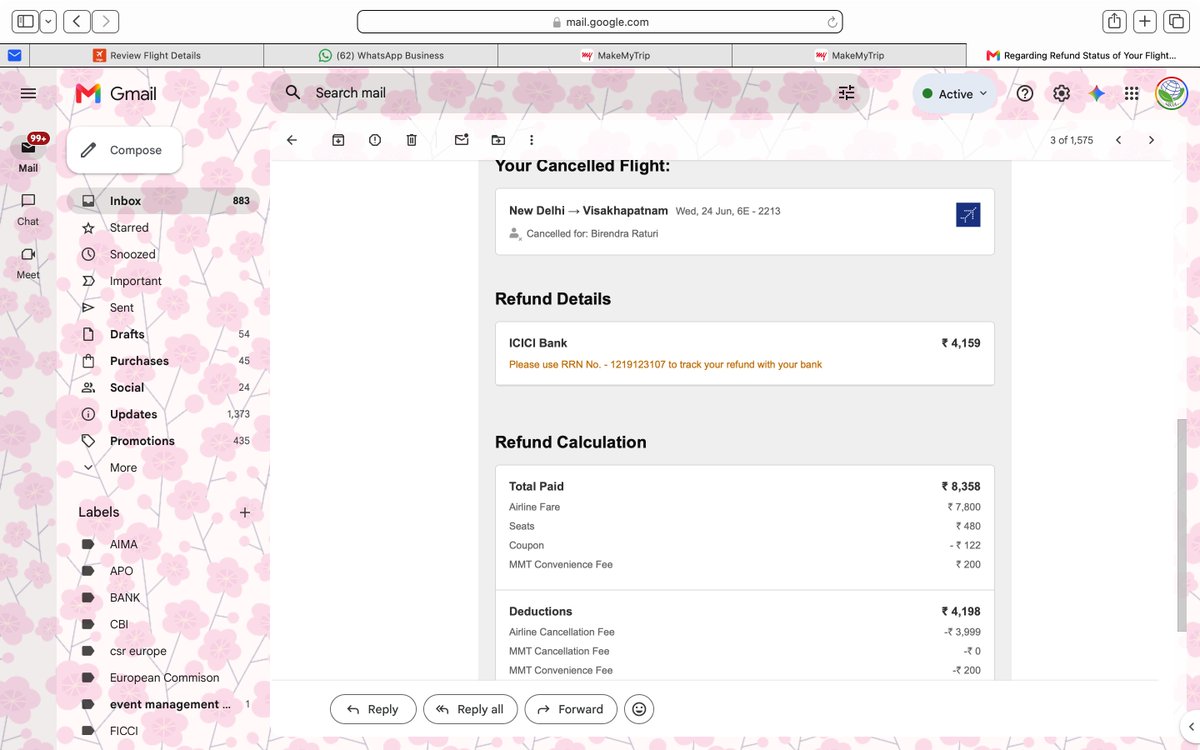Go to the newer email arrow
The height and width of the screenshot is (750, 1200).
(1118, 140)
